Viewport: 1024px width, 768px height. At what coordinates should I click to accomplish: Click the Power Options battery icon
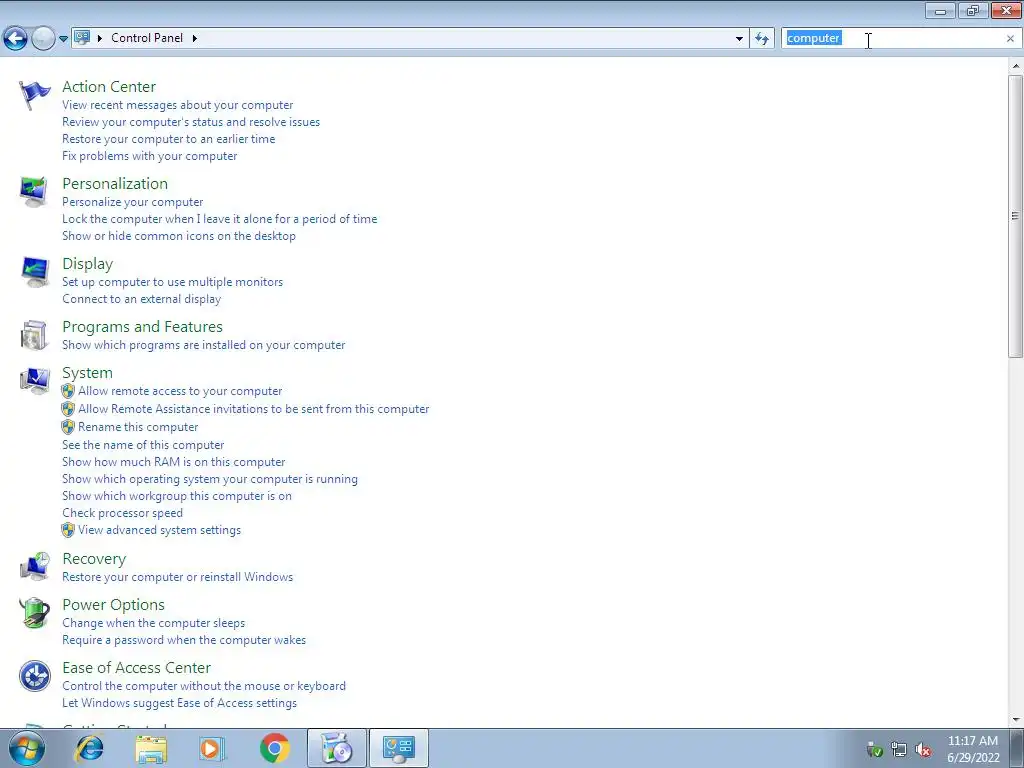34,613
